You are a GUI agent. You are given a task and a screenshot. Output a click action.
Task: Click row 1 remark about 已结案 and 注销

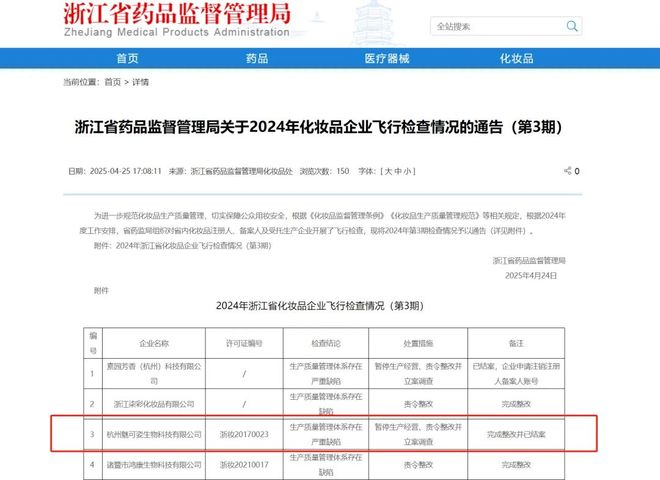(516, 373)
